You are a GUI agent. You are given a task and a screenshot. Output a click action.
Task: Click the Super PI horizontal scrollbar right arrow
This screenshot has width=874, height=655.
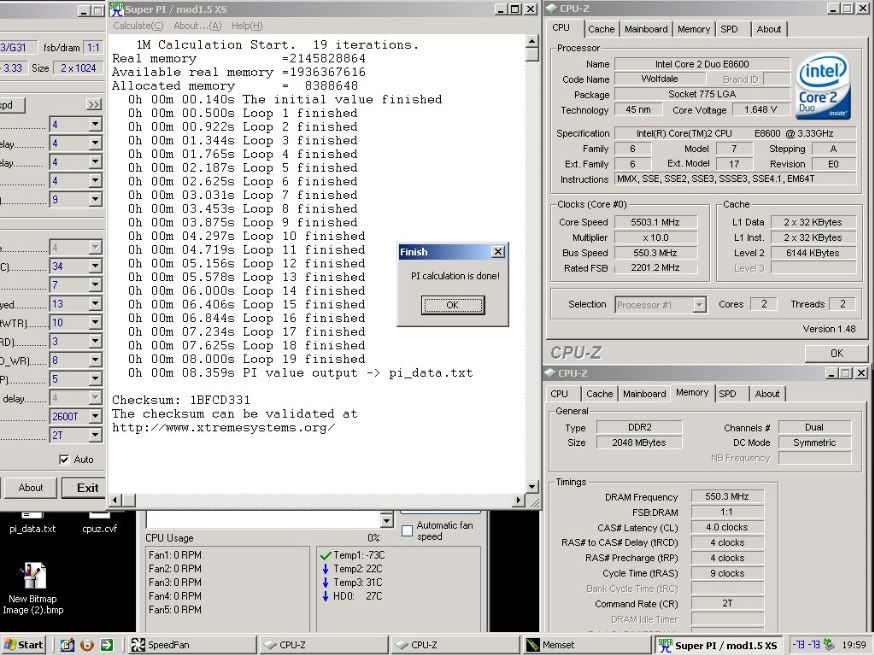[518, 500]
